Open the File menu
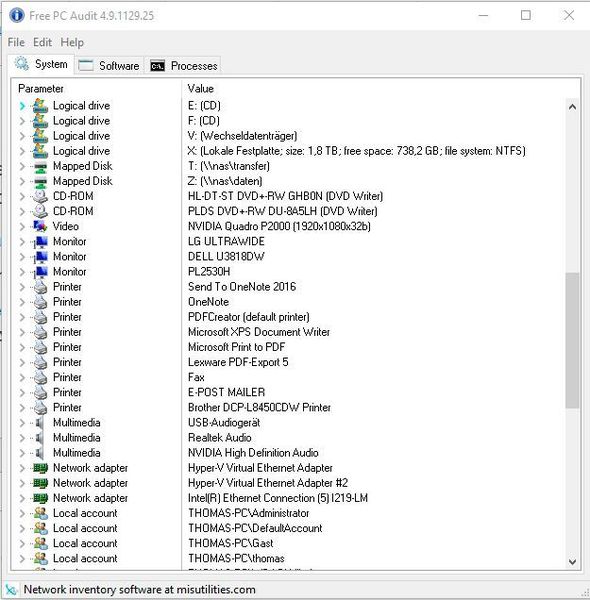Viewport: 590px width, 600px height. [16, 42]
